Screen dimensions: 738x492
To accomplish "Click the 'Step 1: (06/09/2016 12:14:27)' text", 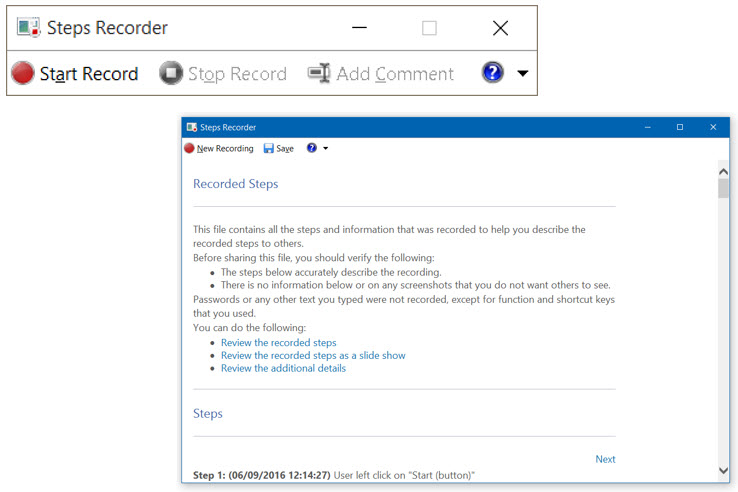I will point(262,475).
